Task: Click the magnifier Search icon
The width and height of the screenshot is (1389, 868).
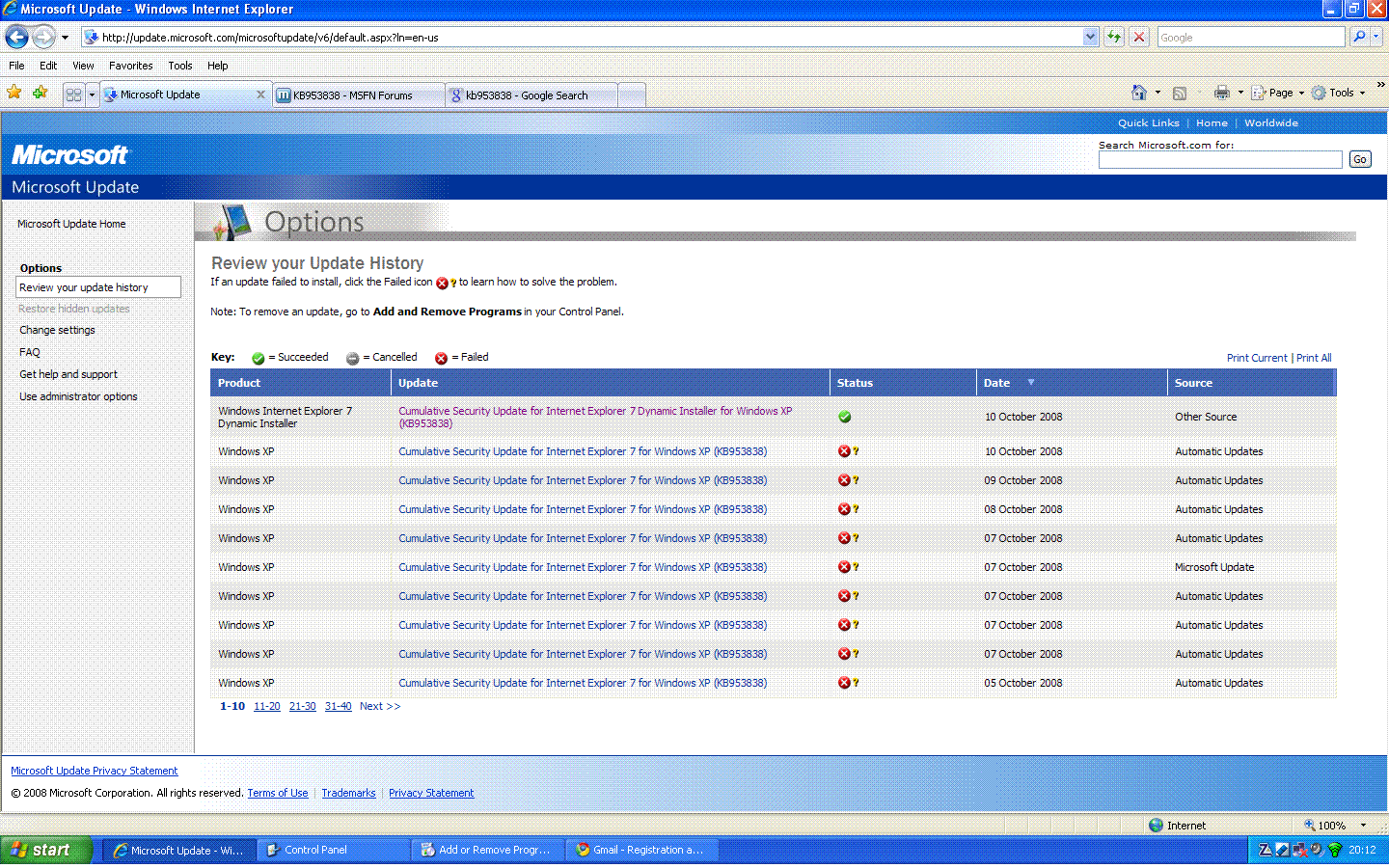Action: click(x=1359, y=37)
